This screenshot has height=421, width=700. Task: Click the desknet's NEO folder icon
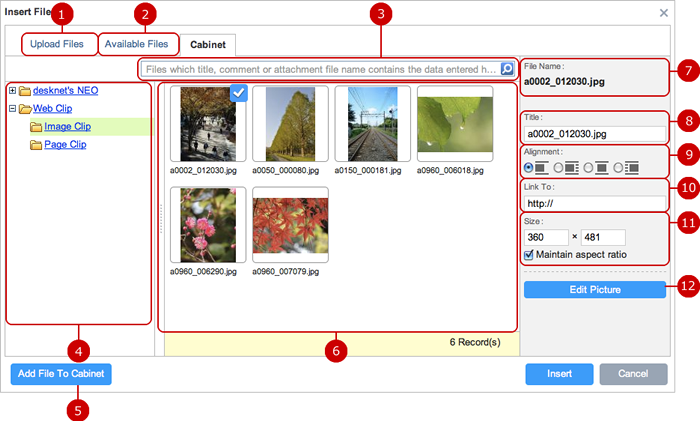tap(25, 90)
